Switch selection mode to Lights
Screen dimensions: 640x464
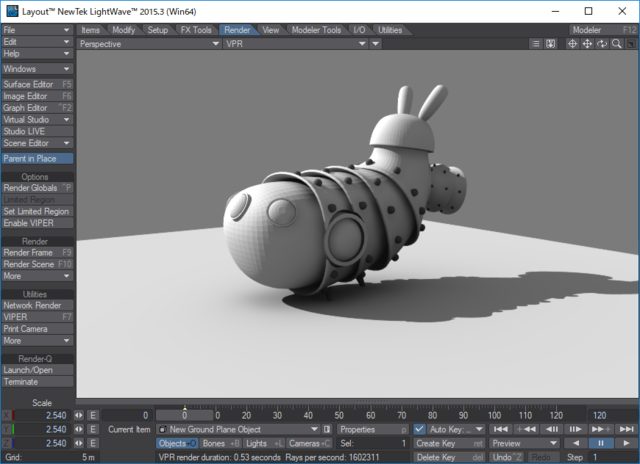(x=264, y=443)
